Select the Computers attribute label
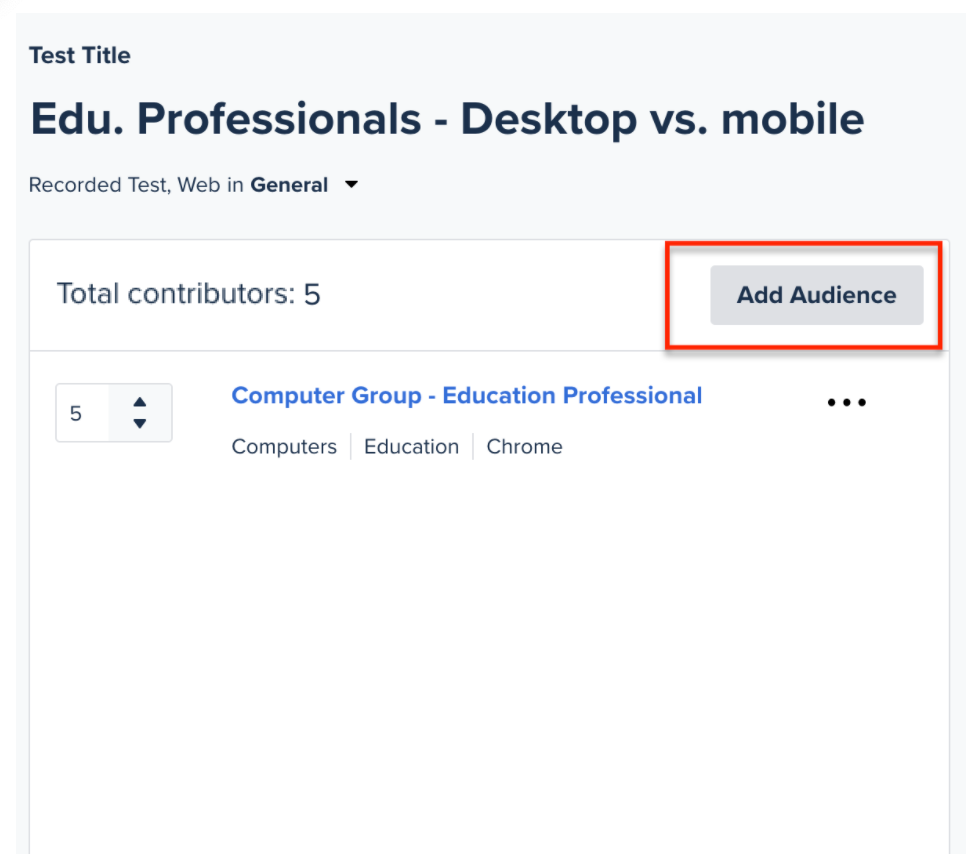 pyautogui.click(x=284, y=447)
